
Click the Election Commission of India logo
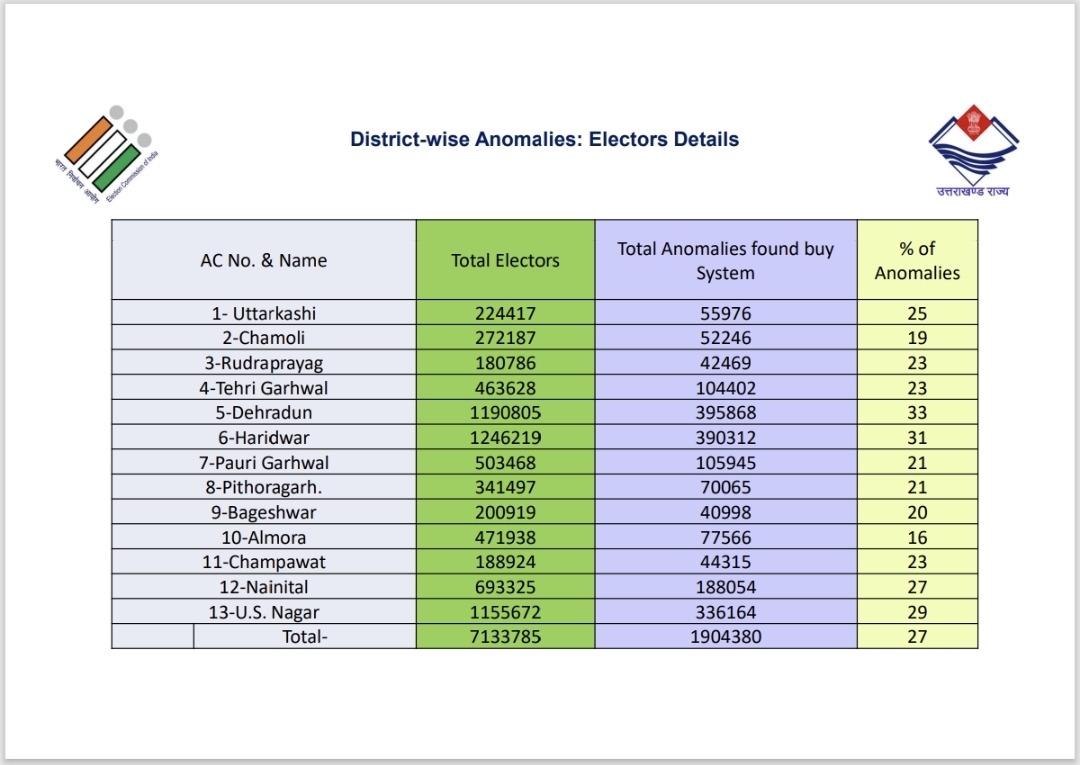[107, 155]
